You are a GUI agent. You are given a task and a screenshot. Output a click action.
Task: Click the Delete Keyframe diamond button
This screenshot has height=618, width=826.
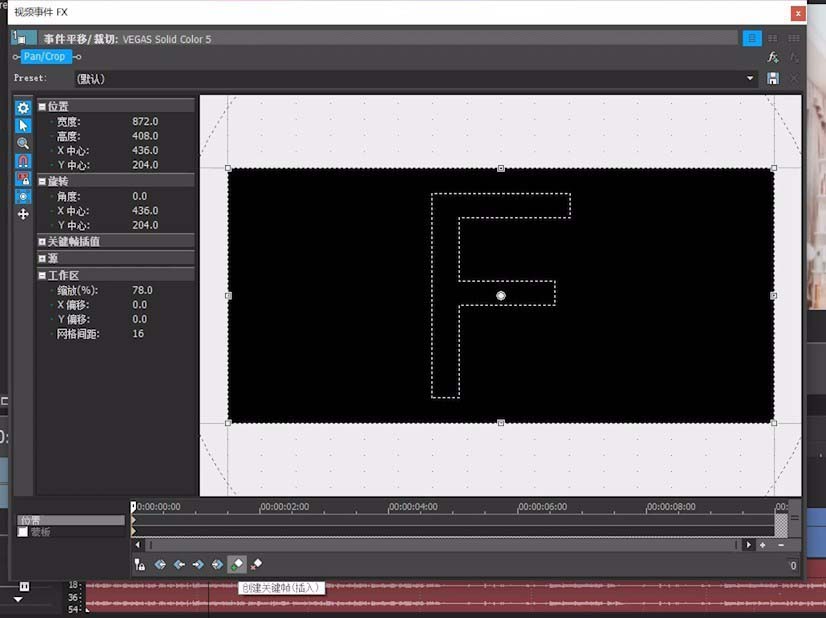point(257,565)
